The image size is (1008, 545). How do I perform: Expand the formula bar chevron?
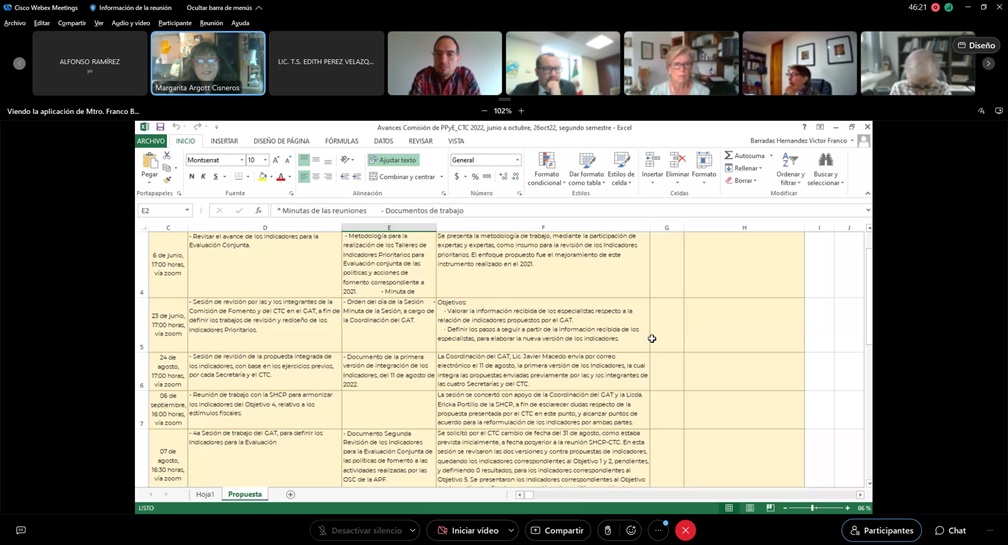[868, 210]
